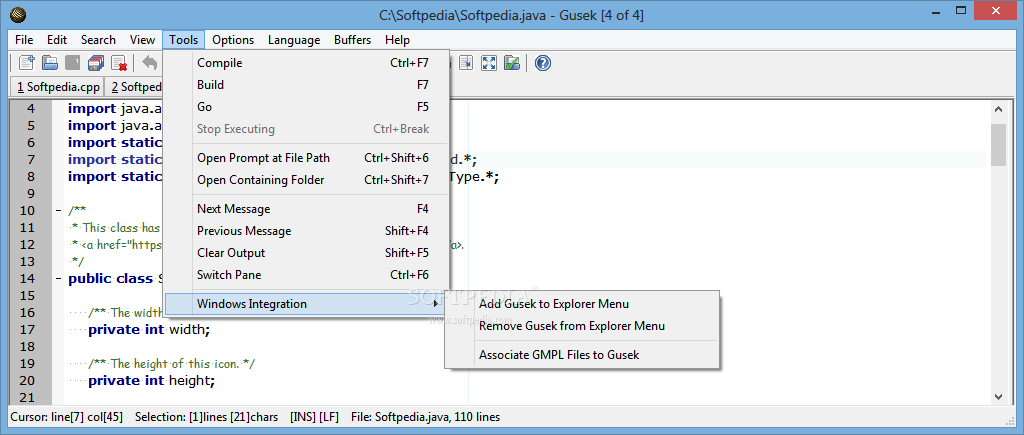Image resolution: width=1024 pixels, height=435 pixels.
Task: Click line number 17 in the margin
Action: [x=27, y=330]
